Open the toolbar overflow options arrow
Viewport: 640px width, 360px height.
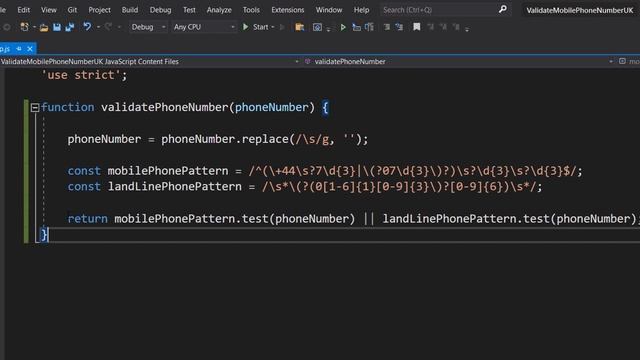pos(467,29)
